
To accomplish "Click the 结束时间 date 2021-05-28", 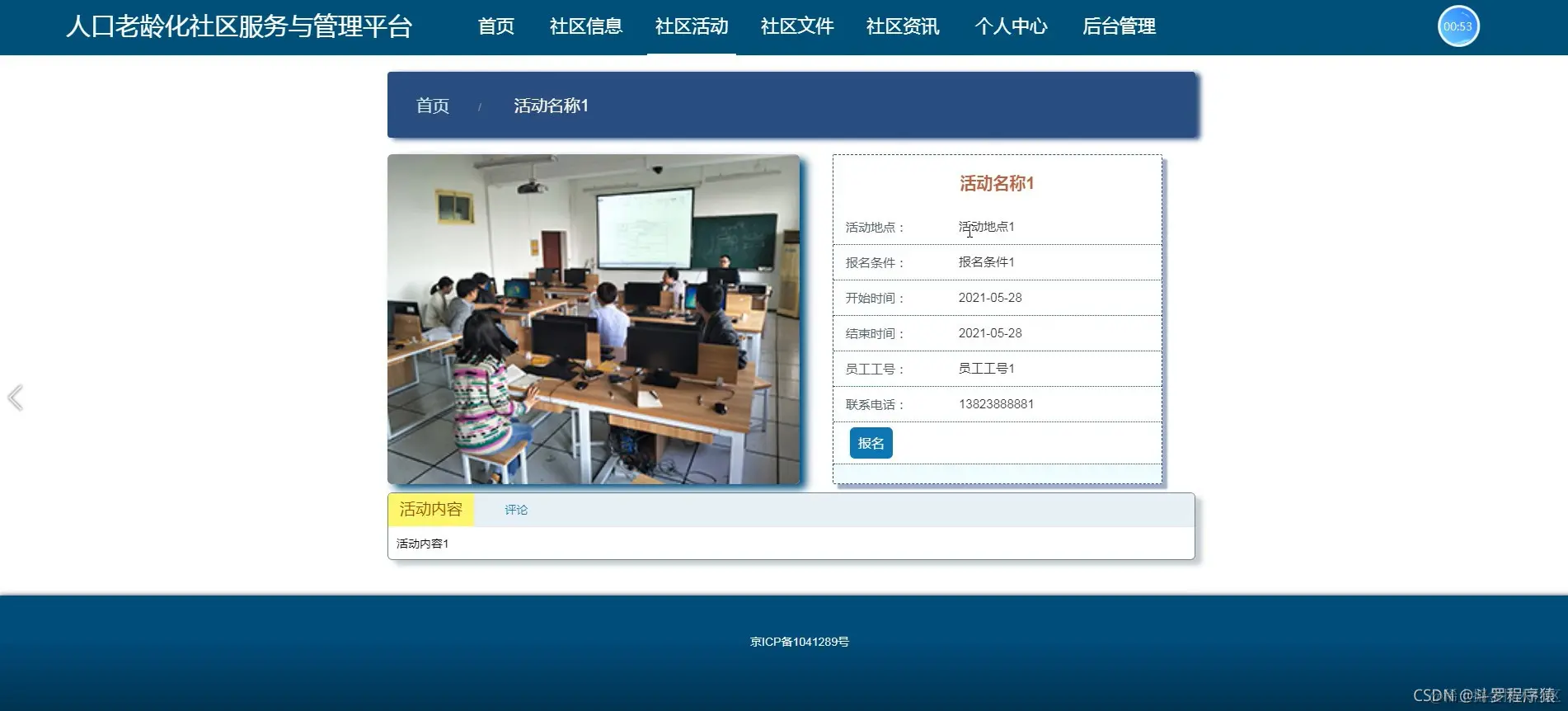I will [x=990, y=333].
